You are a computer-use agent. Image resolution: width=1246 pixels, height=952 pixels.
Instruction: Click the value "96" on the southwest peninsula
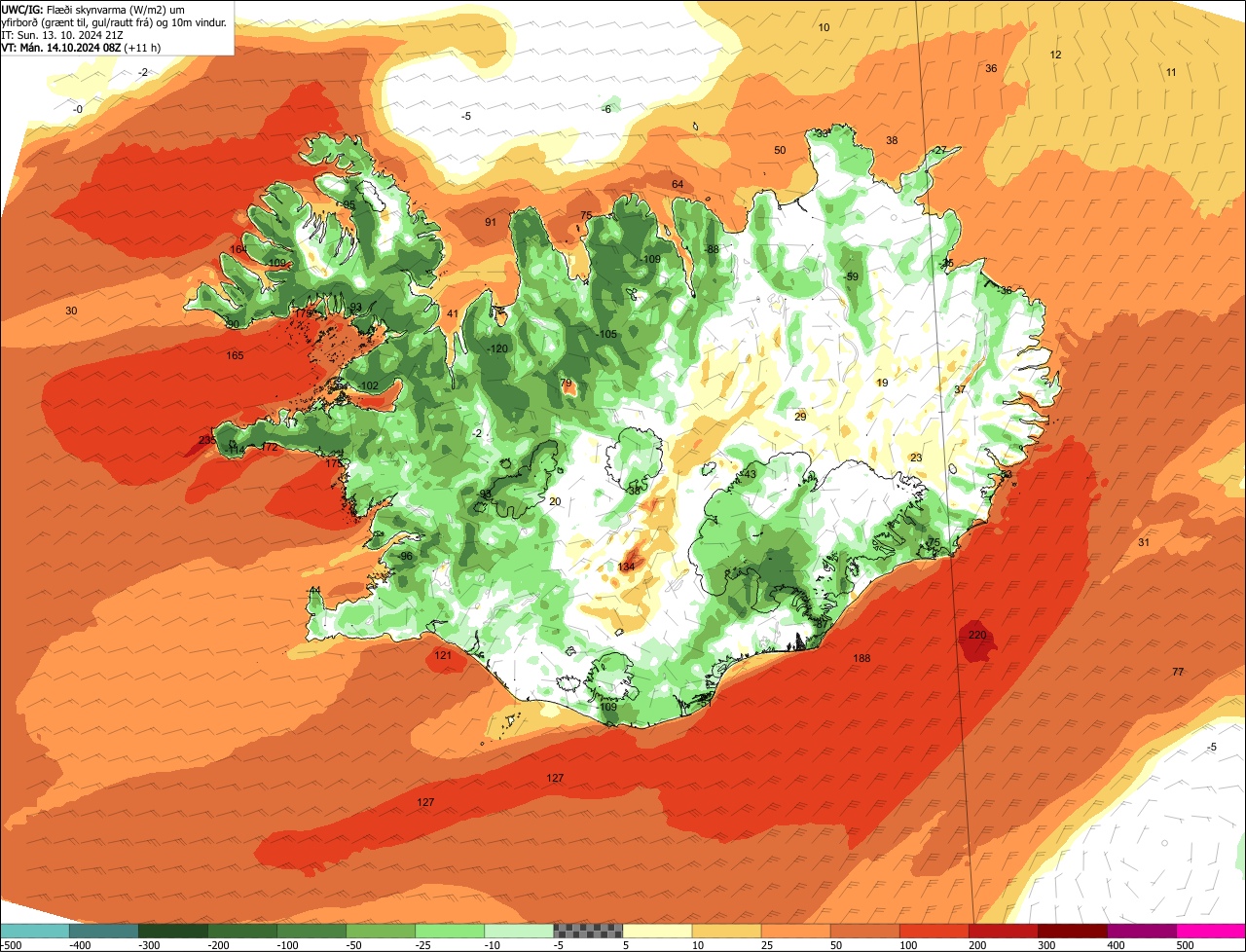coord(407,556)
